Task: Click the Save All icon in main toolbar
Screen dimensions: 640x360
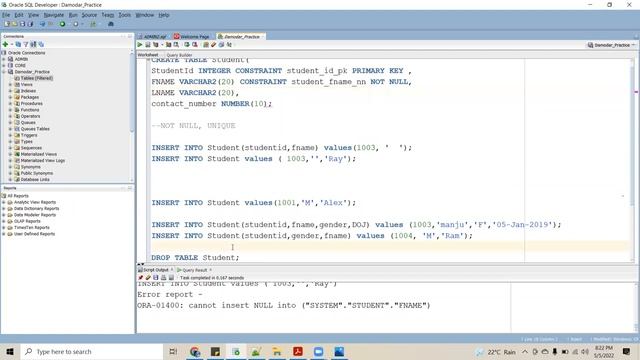Action: pos(30,24)
